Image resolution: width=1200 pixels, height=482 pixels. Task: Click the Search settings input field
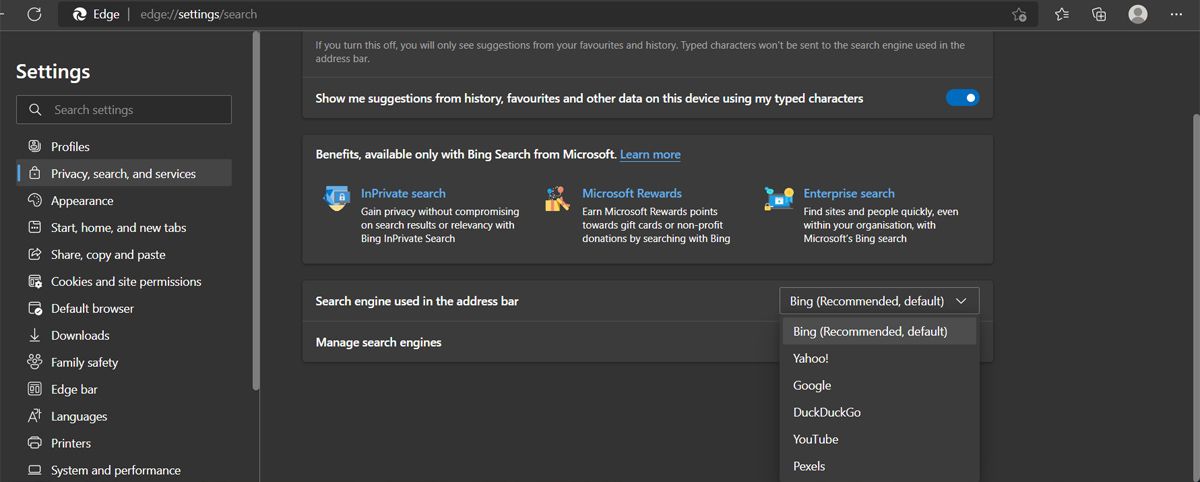(x=124, y=110)
